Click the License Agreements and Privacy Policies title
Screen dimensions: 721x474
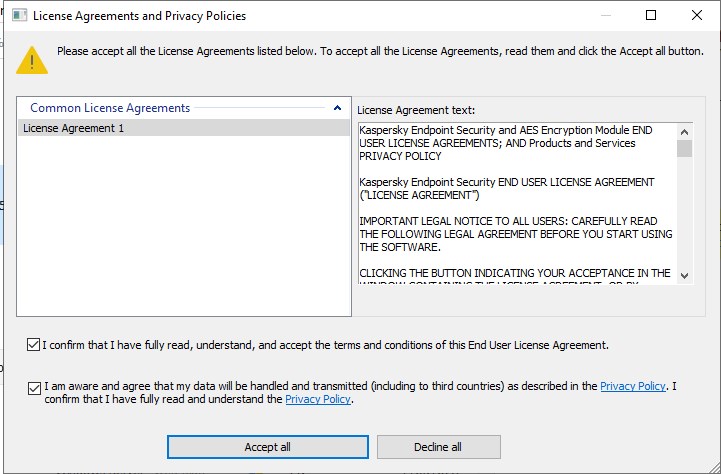139,16
